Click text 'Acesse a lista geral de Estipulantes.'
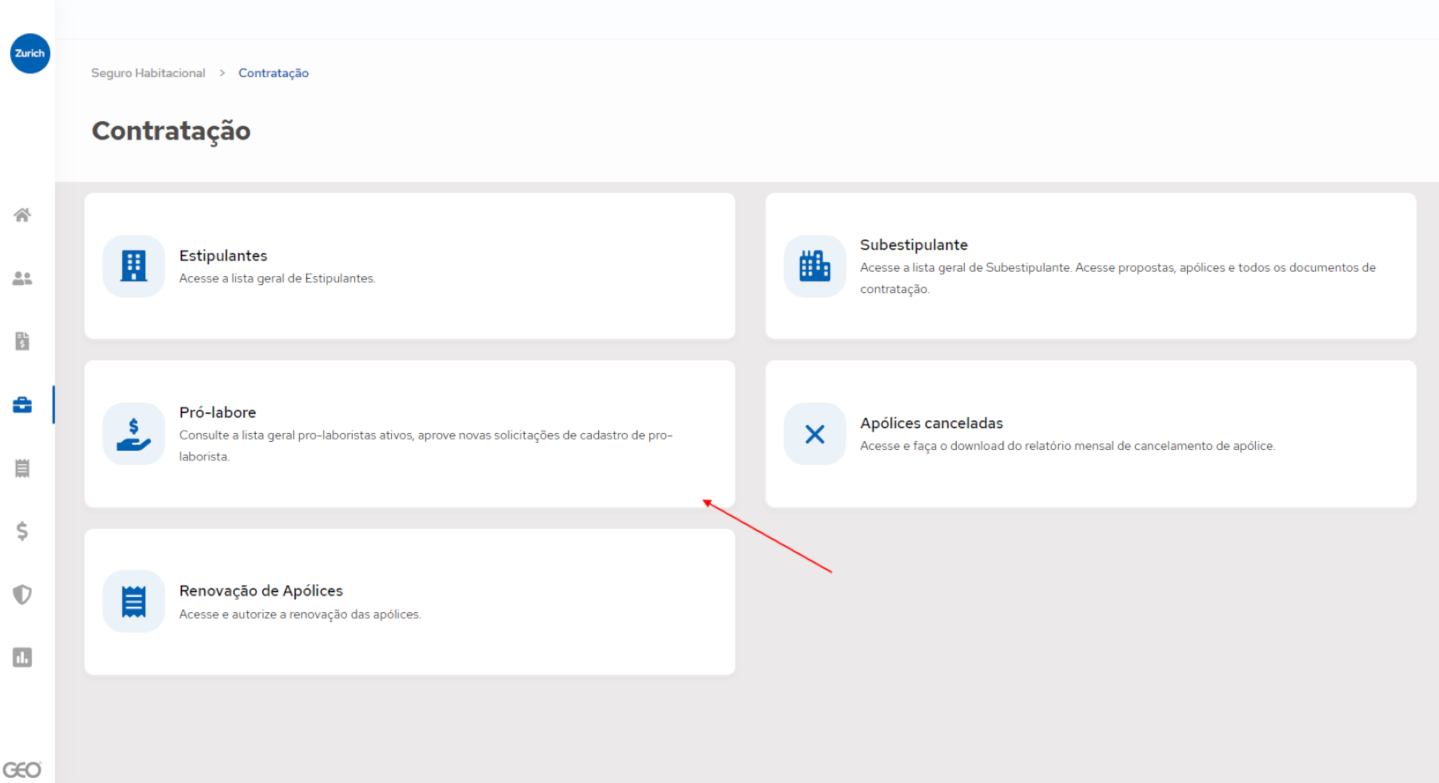 coord(277,279)
